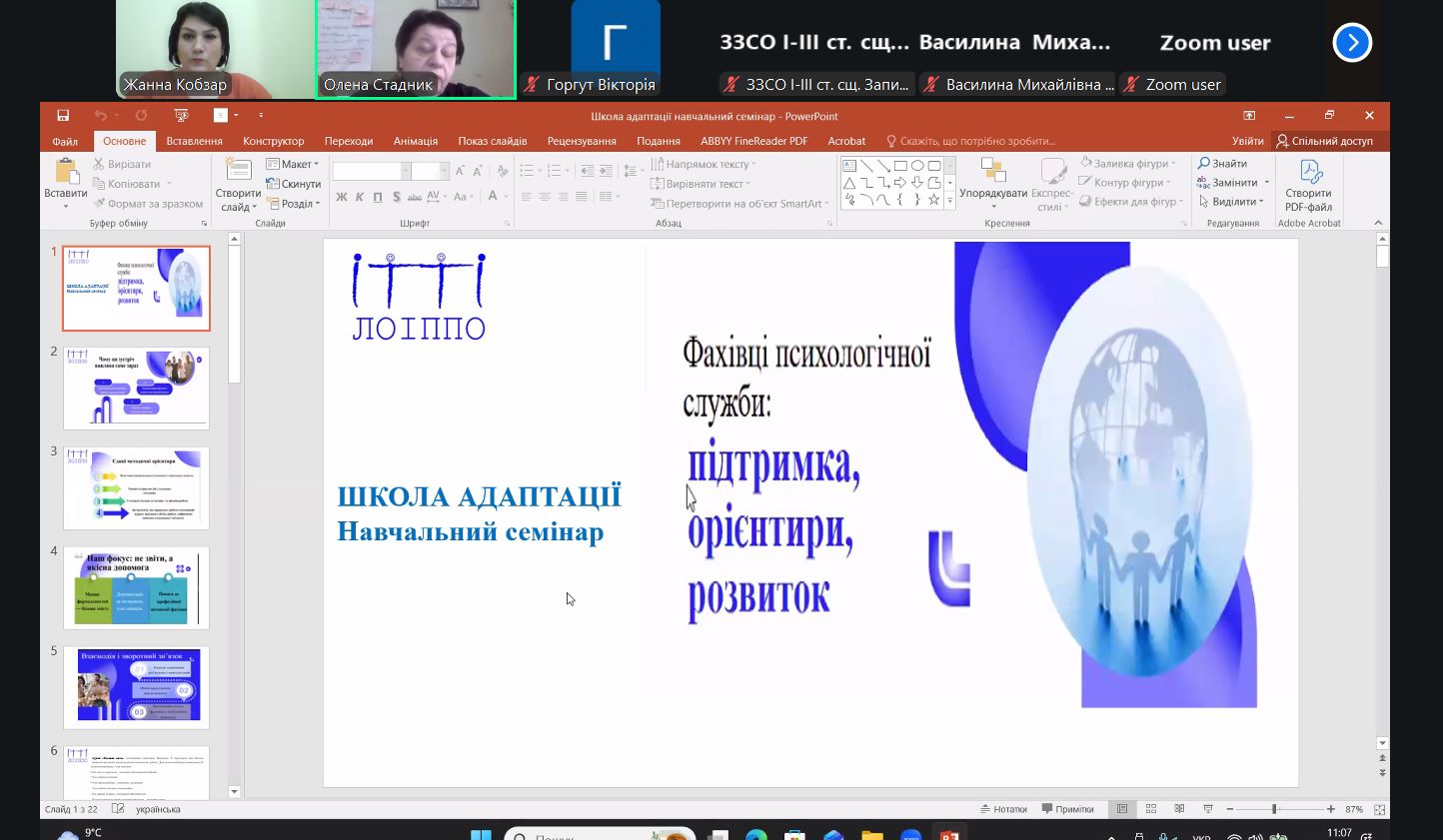Toggle the Примітки comments pane
Screen dimensions: 1443x840
click(1067, 809)
